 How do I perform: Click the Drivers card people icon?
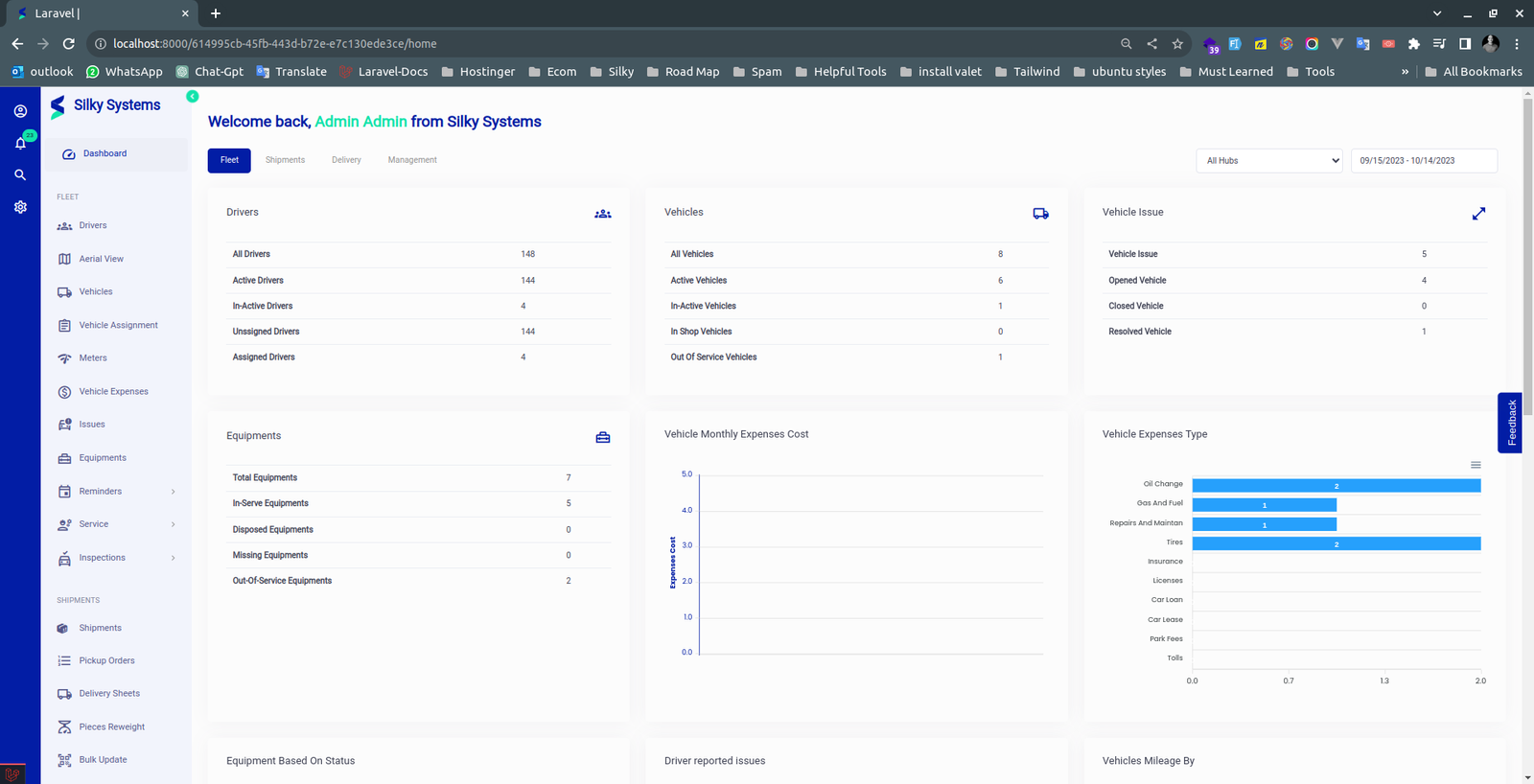tap(602, 214)
